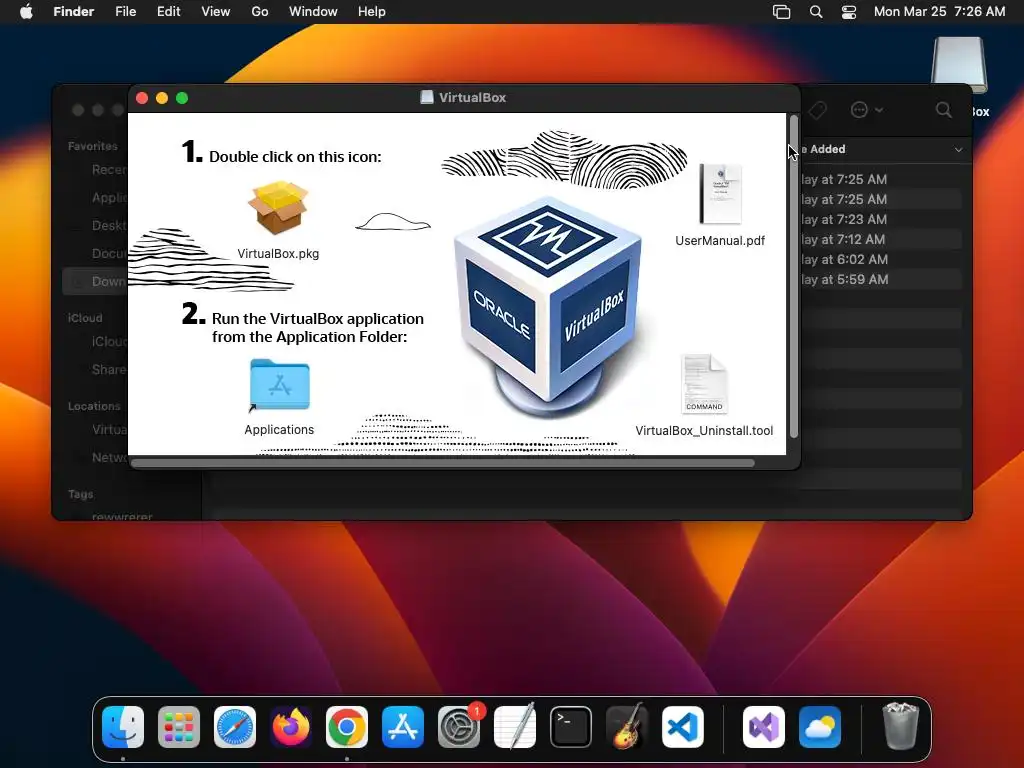Open the Finder menu in menu bar
Screen dimensions: 1024x768
click(x=74, y=12)
